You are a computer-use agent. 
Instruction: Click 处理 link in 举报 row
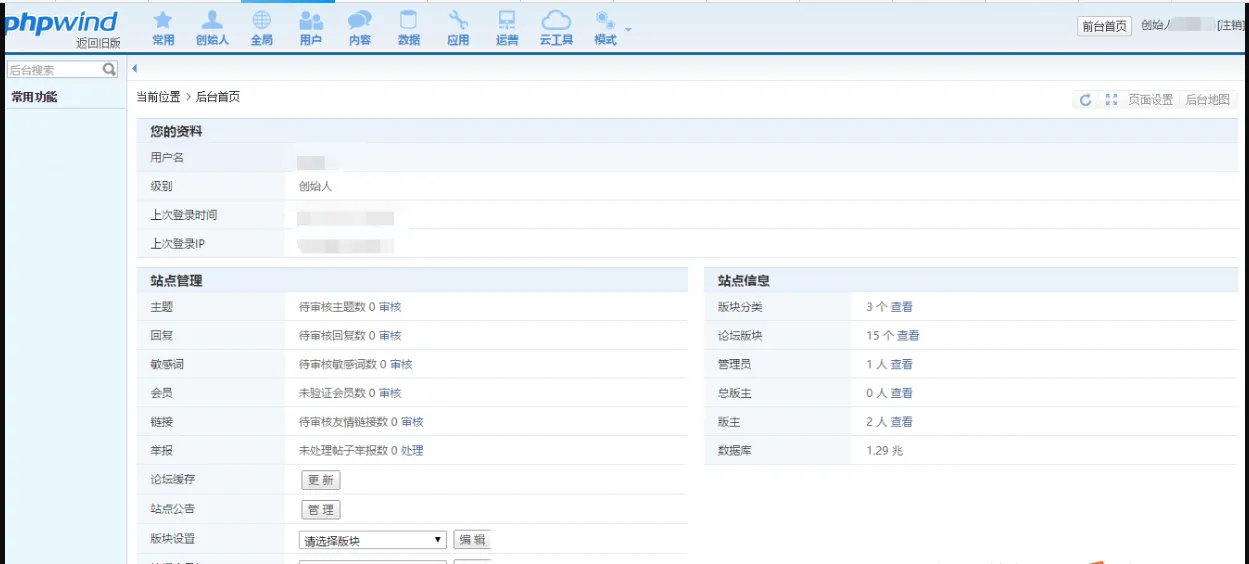pos(412,451)
